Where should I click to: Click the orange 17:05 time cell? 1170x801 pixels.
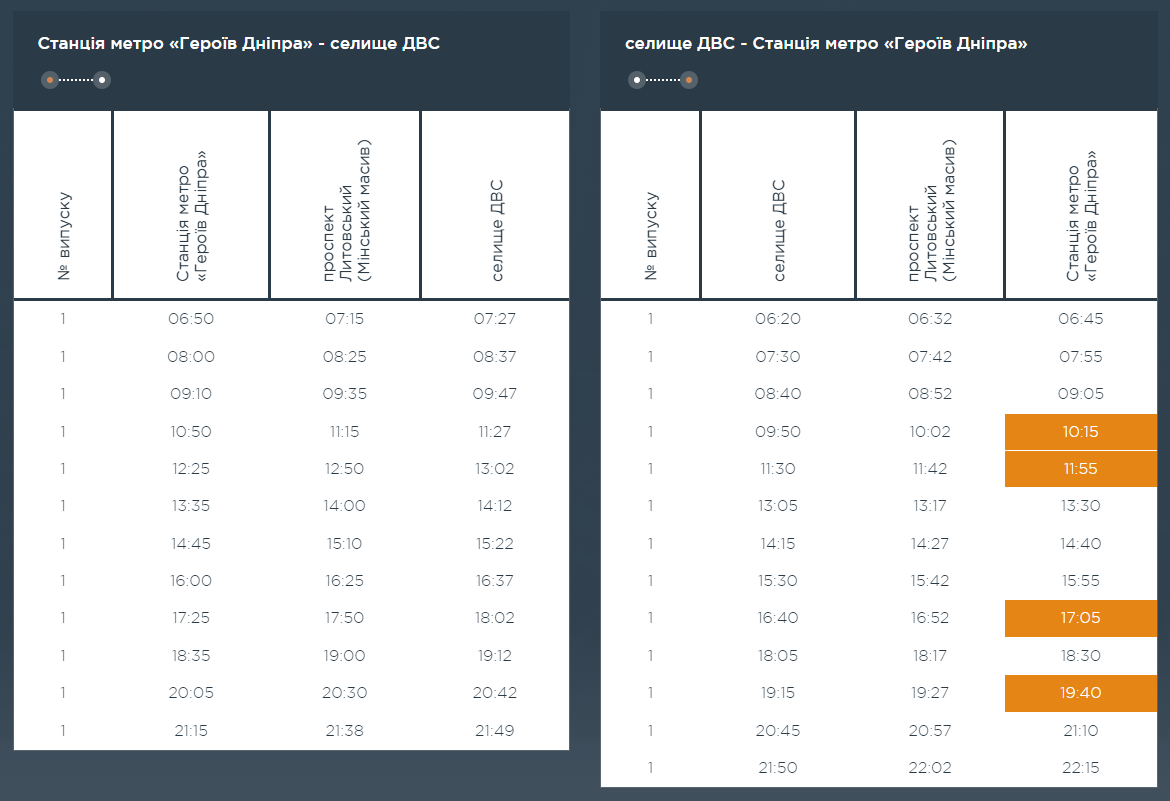[1080, 618]
